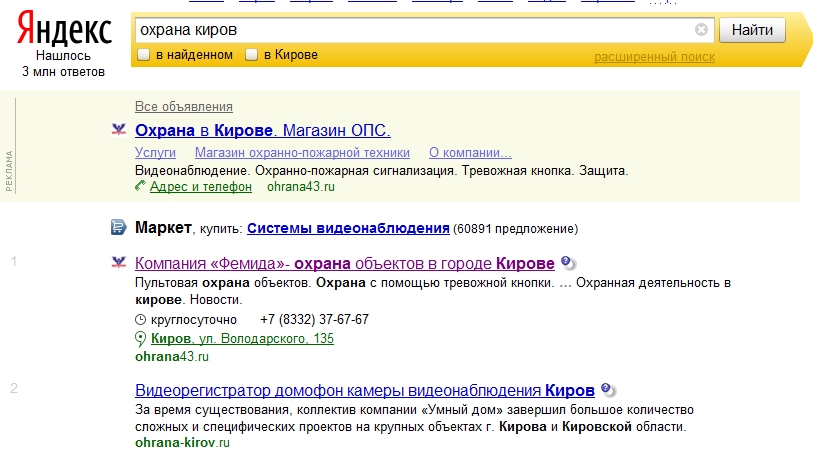Open the Компания «Фемида» result title
This screenshot has height=464, width=813.
[x=345, y=263]
